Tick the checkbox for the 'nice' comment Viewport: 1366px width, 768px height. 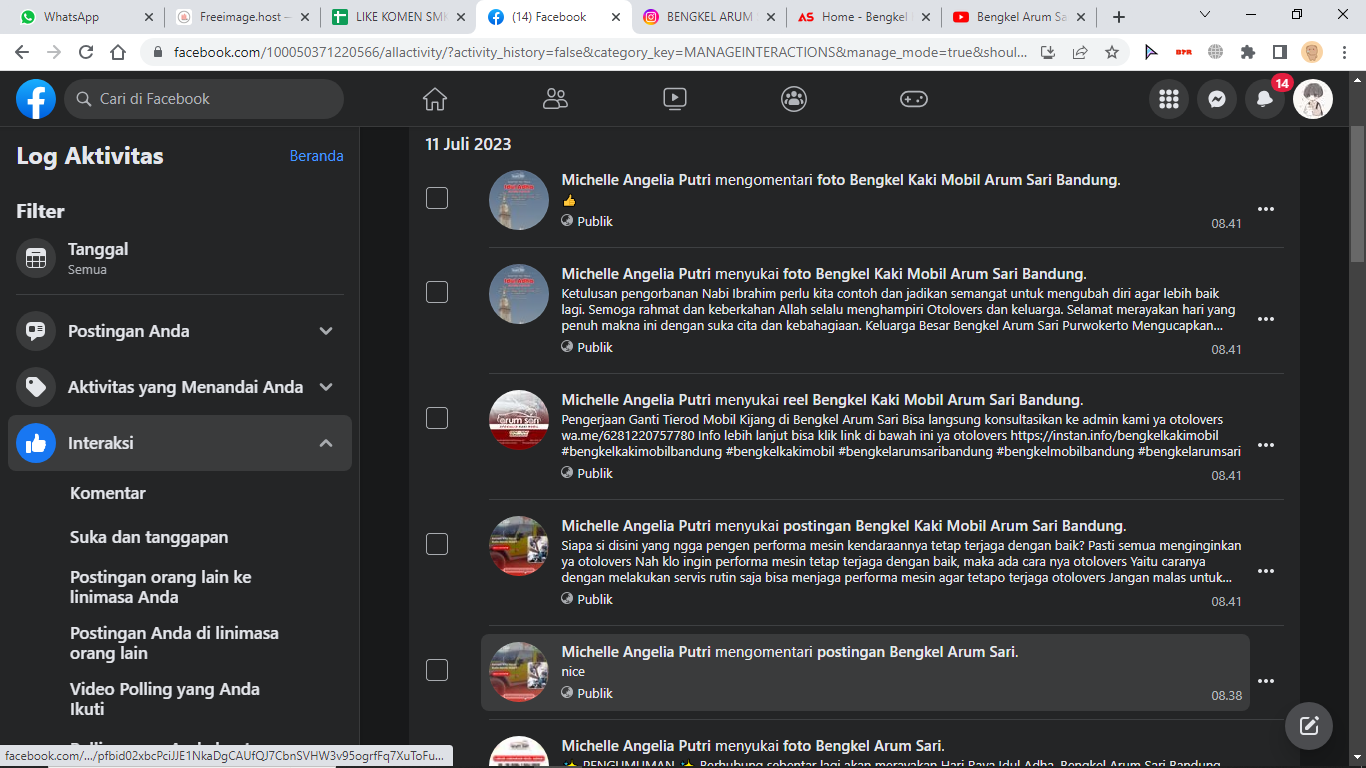pos(437,670)
